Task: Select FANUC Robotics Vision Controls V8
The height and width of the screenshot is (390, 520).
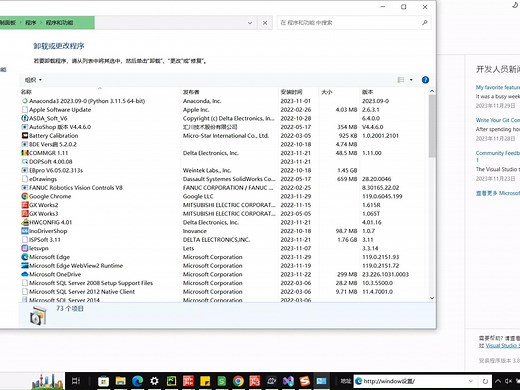Action: (224, 187)
